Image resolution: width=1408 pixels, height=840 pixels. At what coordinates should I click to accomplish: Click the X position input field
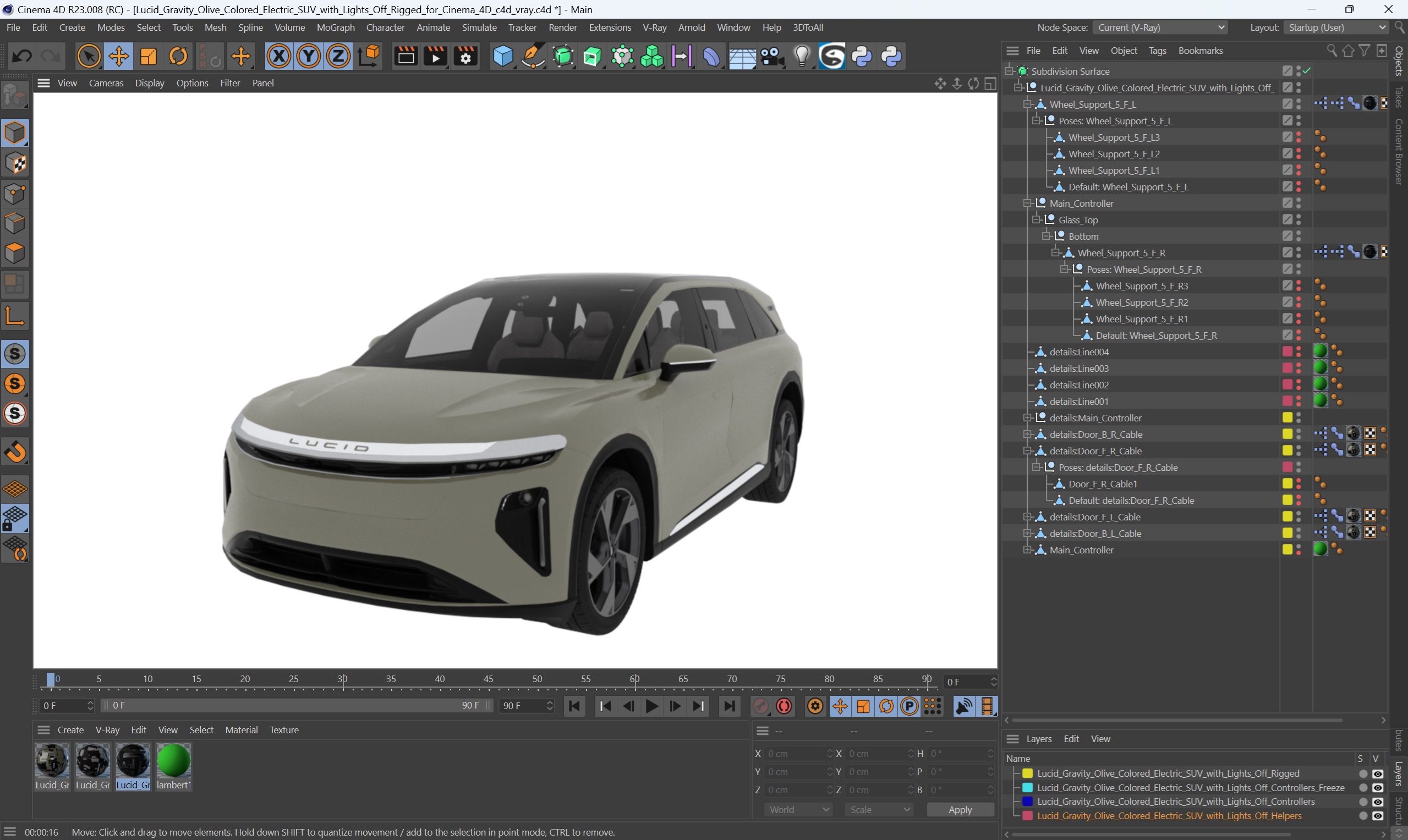(798, 754)
